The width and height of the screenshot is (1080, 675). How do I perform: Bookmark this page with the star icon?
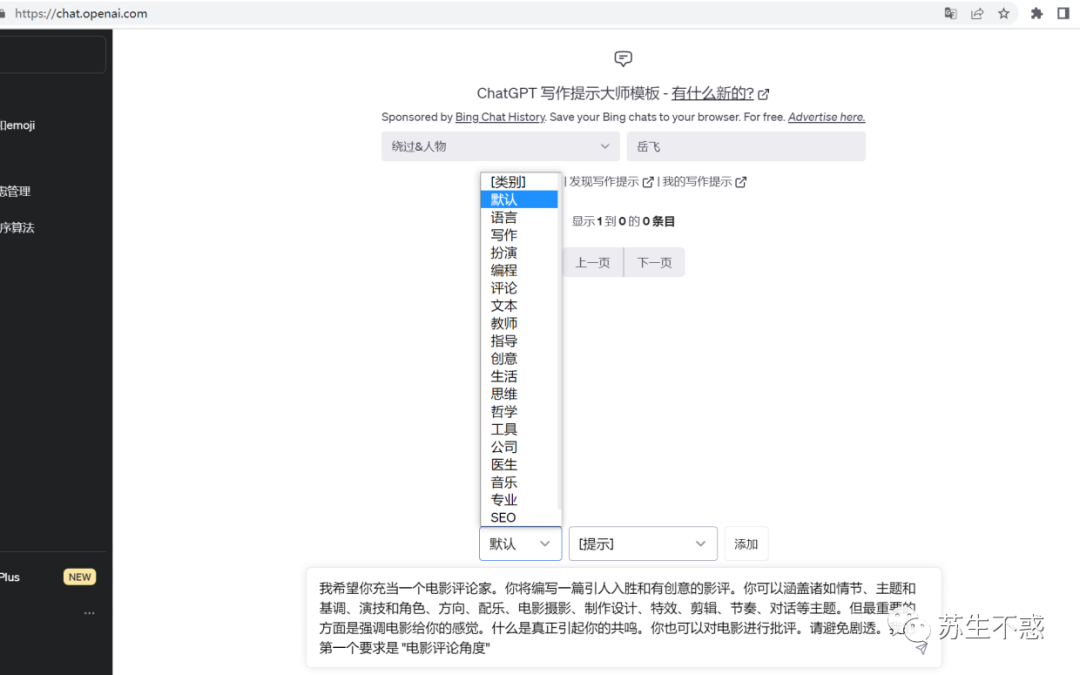pyautogui.click(x=1004, y=14)
